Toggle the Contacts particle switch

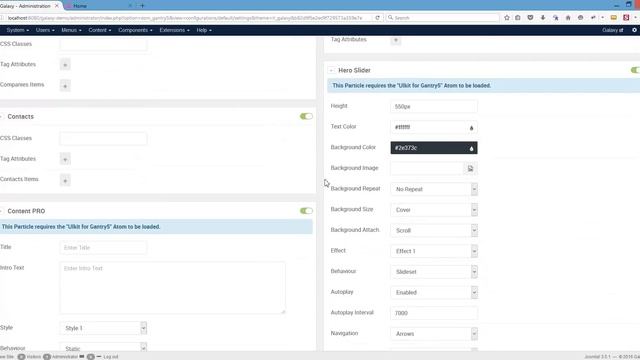pos(306,116)
